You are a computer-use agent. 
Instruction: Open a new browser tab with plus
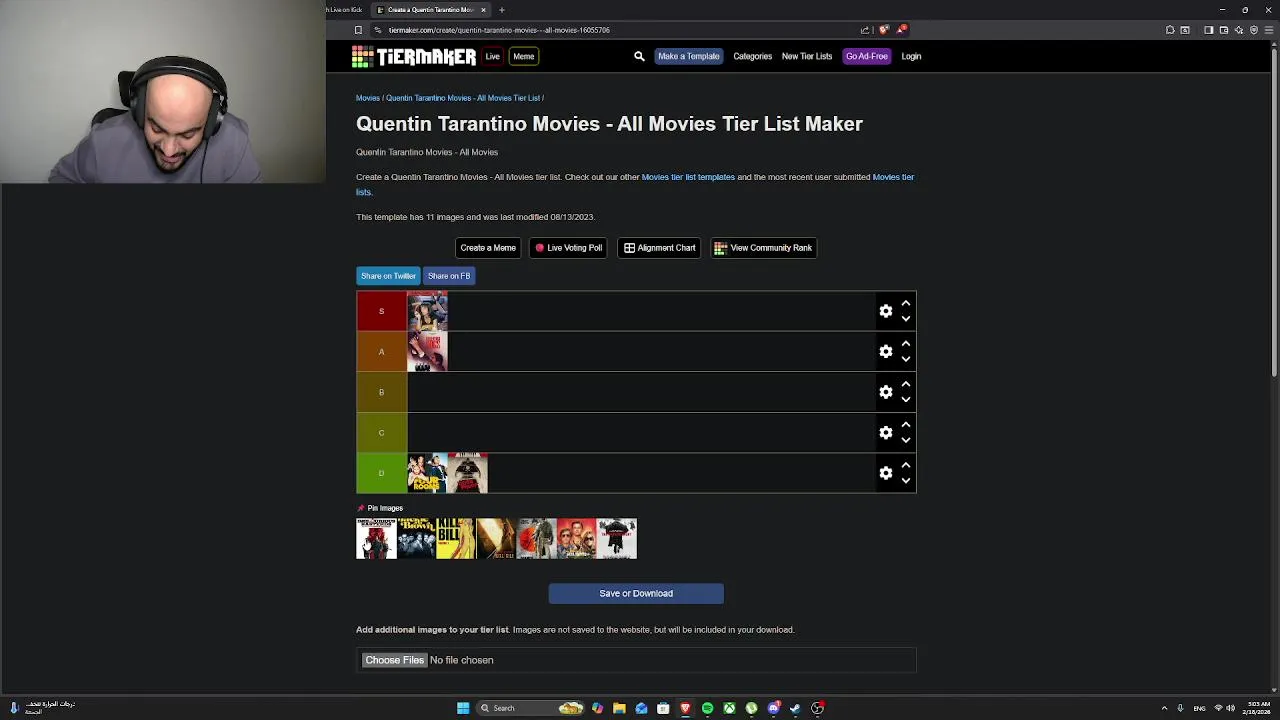point(502,10)
